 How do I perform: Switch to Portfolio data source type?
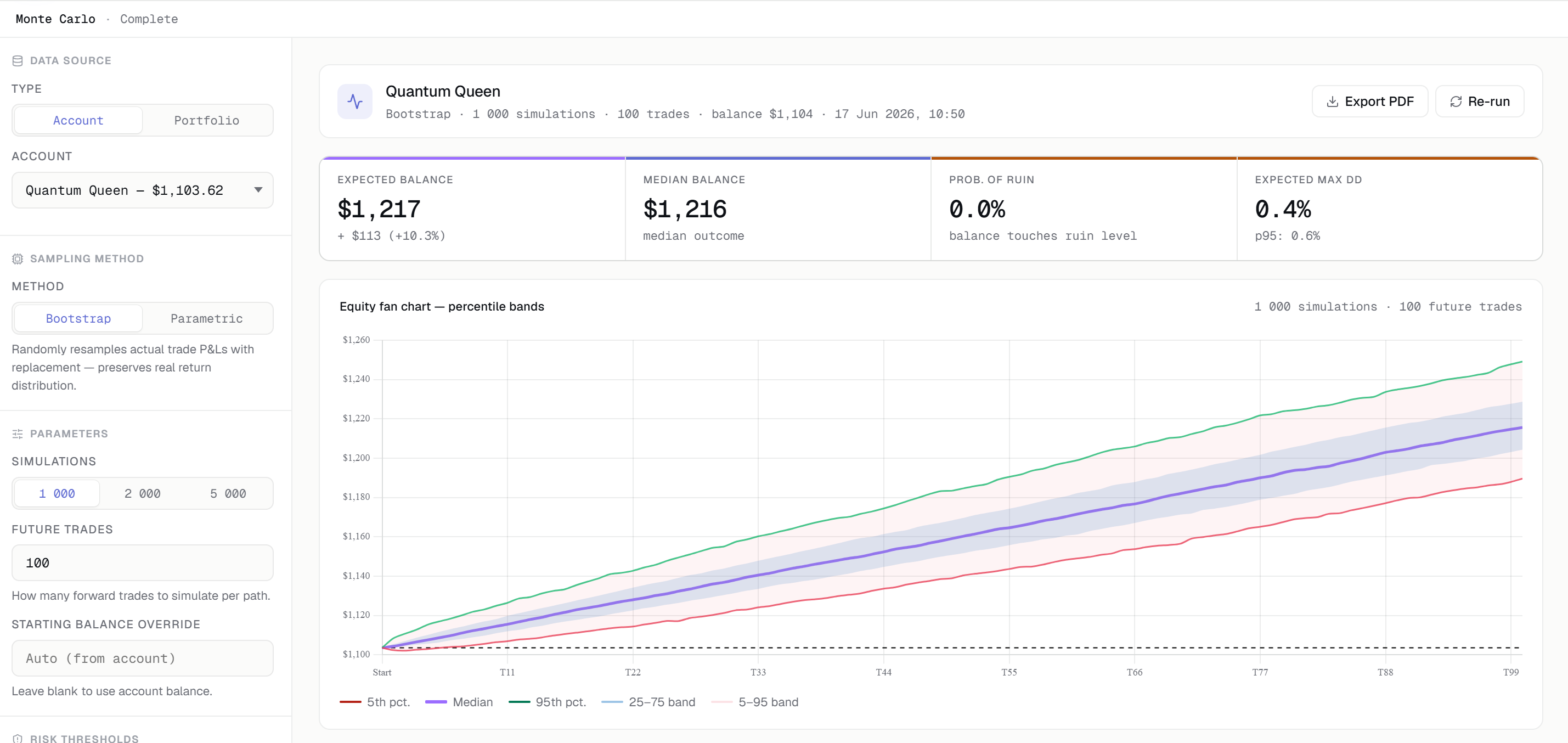[207, 121]
